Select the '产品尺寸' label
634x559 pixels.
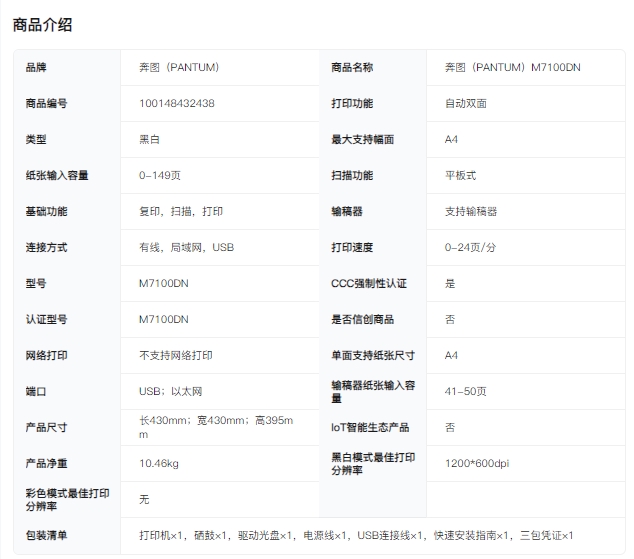pyautogui.click(x=46, y=427)
